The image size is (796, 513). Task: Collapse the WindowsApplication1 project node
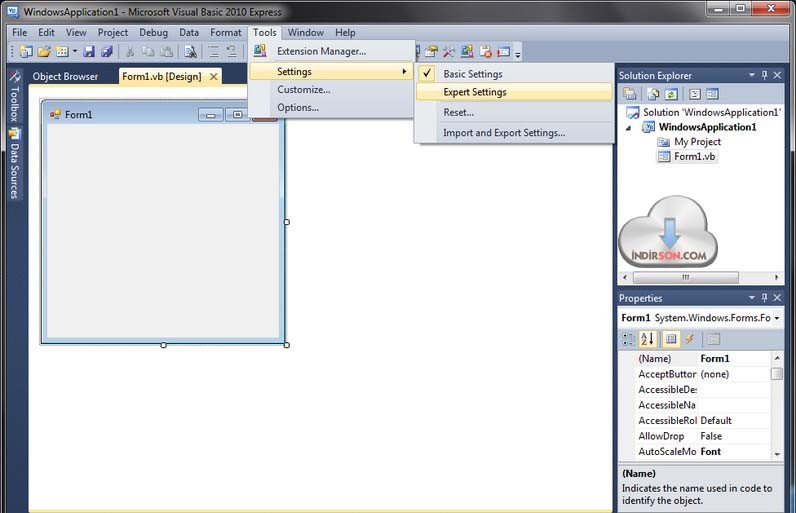pyautogui.click(x=628, y=128)
